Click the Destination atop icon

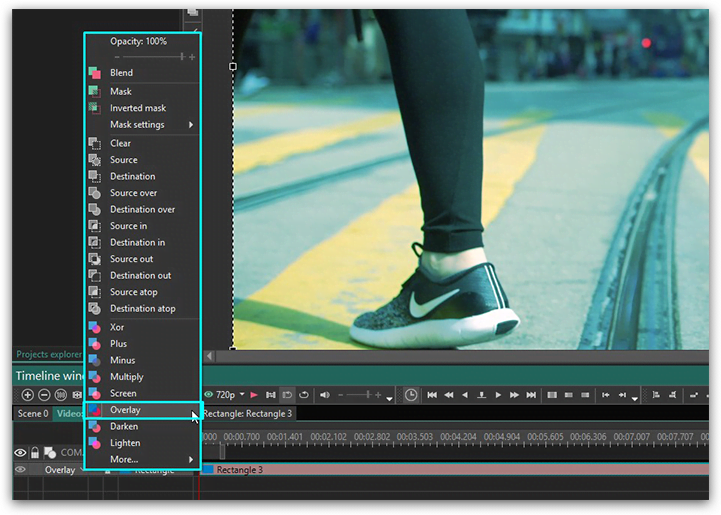coord(95,309)
